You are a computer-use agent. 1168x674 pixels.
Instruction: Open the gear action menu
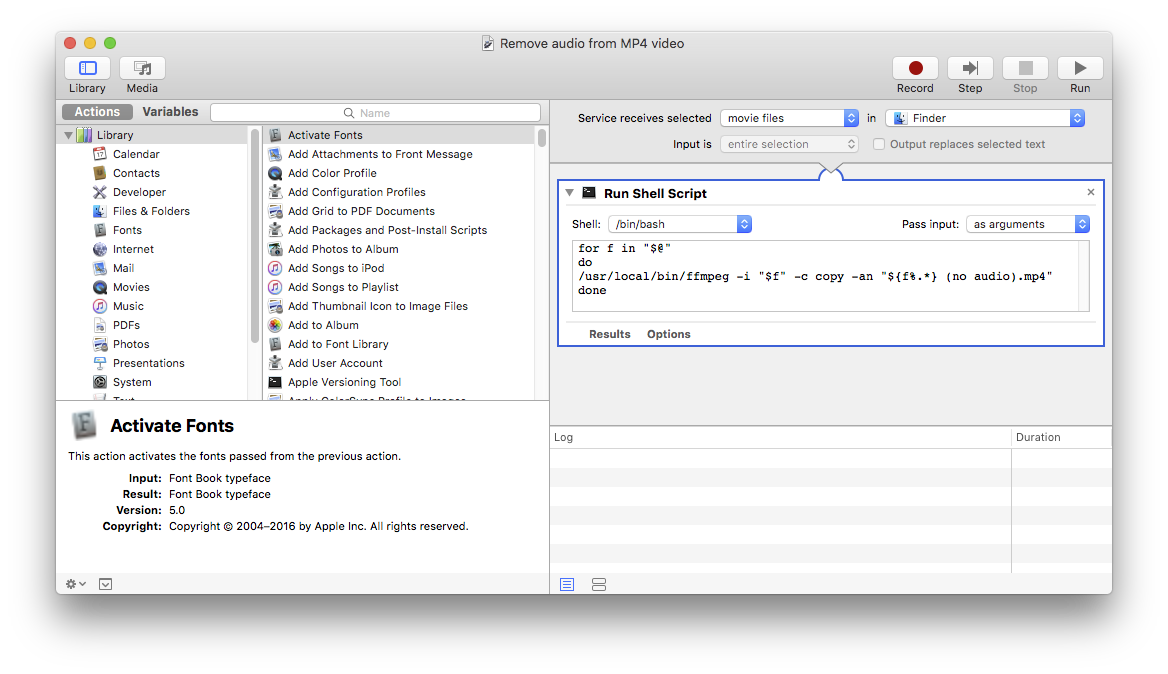75,584
